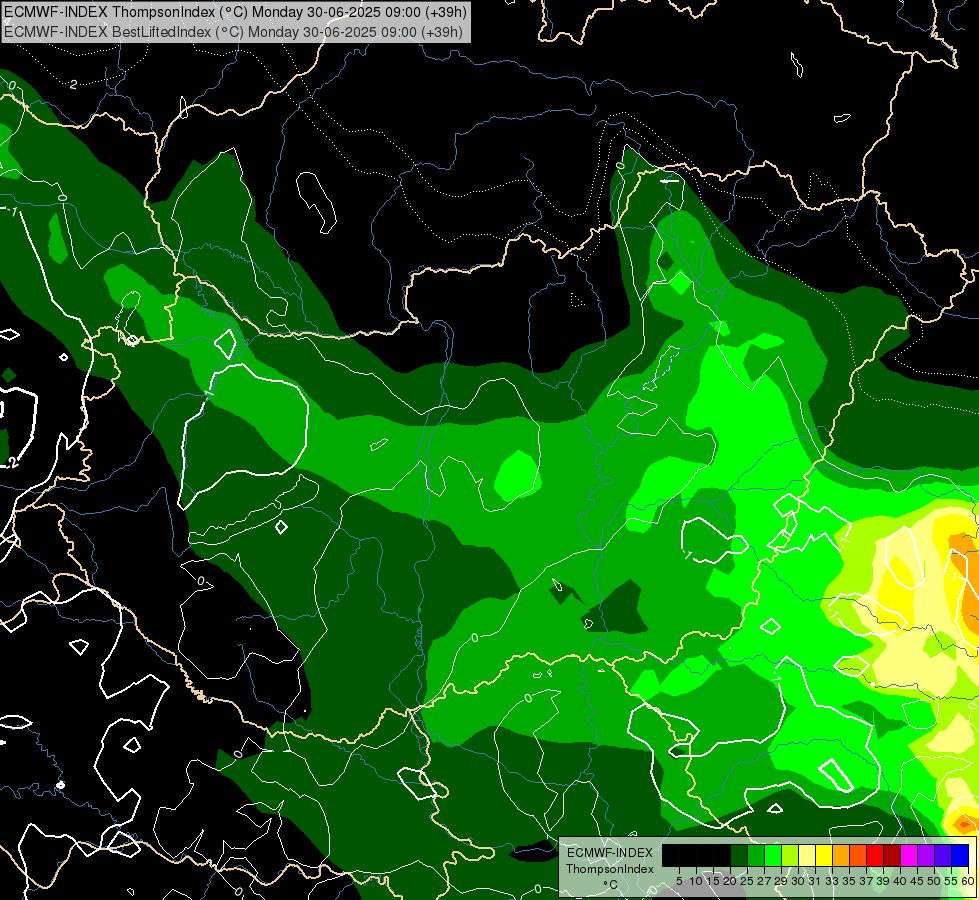This screenshot has height=900, width=979.
Task: Click the legend tick value 25
Action: tap(747, 881)
